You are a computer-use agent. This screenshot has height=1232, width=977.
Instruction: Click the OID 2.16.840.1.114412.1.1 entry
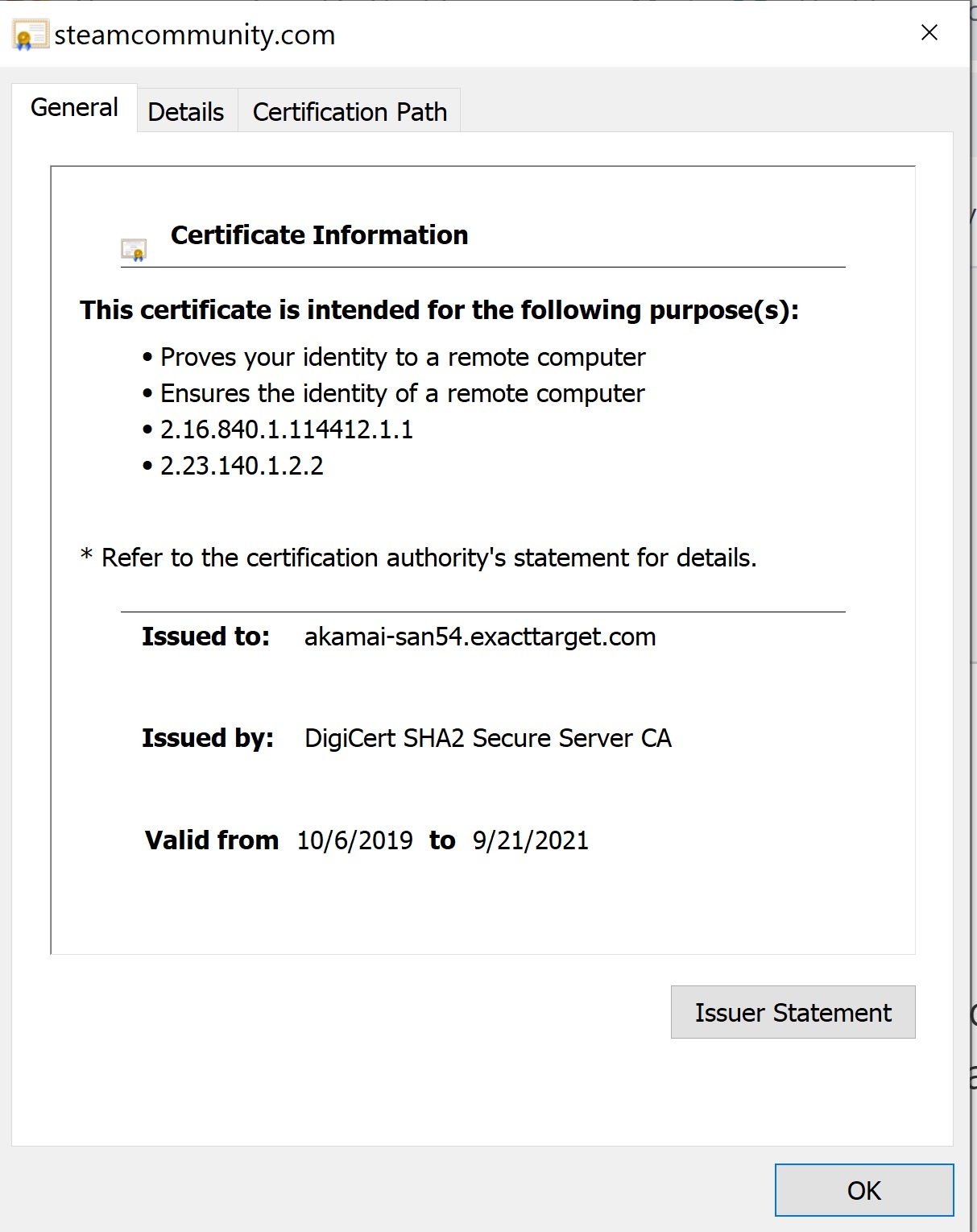287,429
